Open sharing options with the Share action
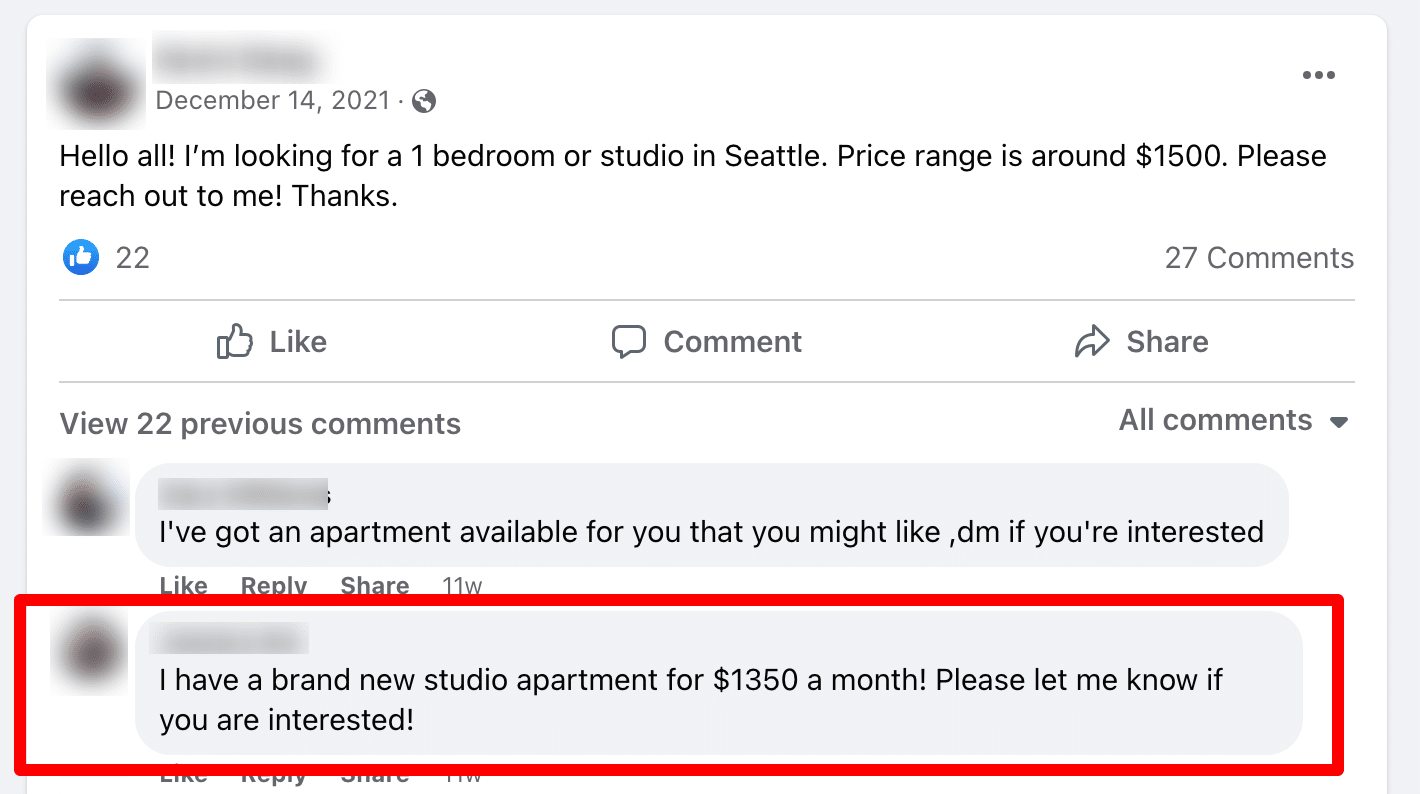Screen dimensions: 1420x794 pos(1142,341)
